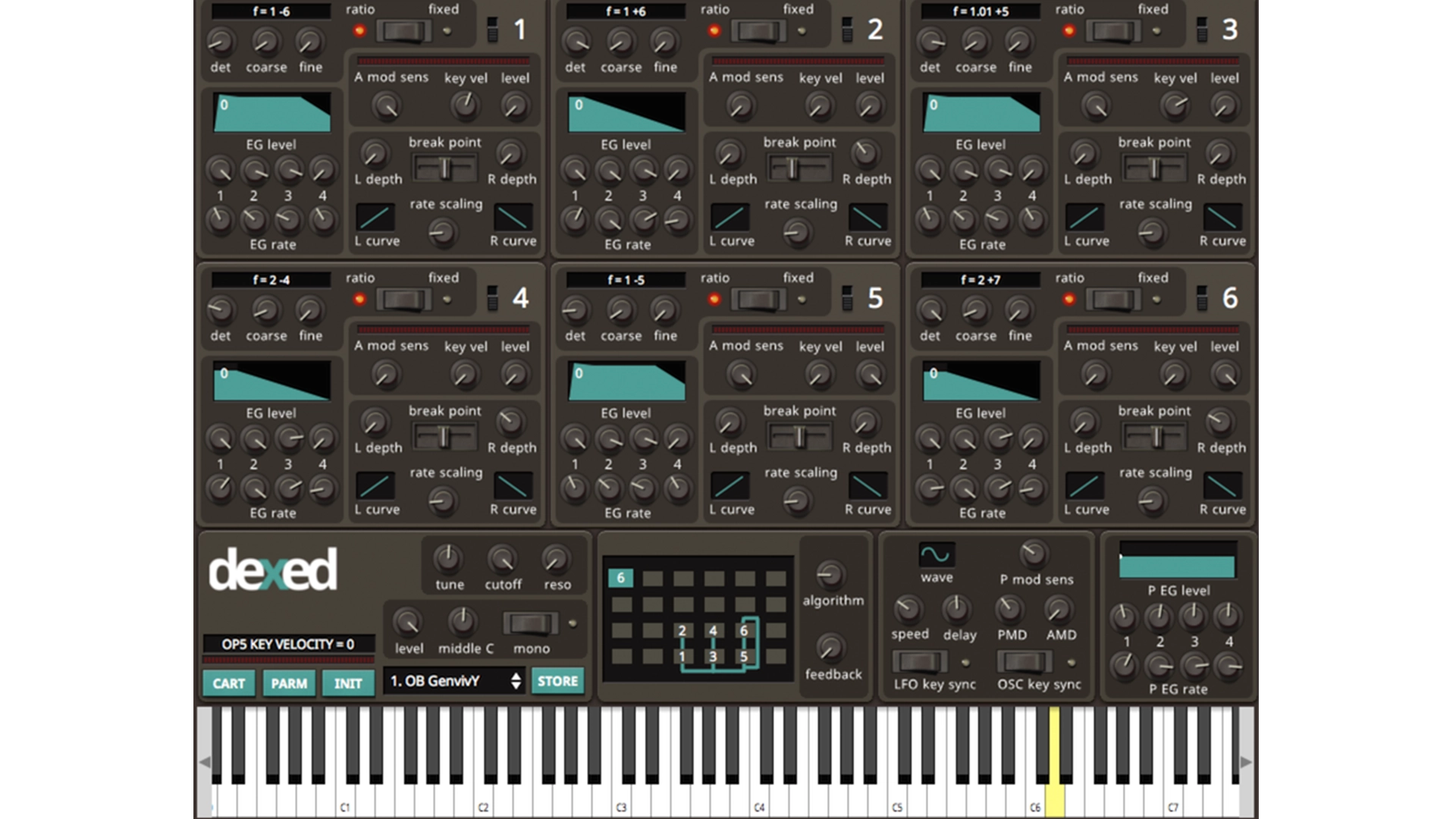
Task: Click the cutoff knob
Action: (x=502, y=560)
